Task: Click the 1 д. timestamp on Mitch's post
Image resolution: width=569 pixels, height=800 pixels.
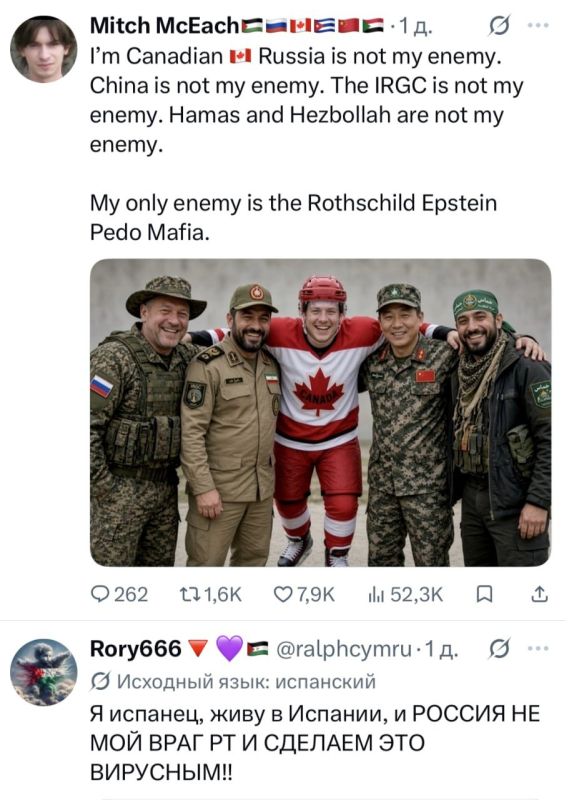Action: pos(415,26)
